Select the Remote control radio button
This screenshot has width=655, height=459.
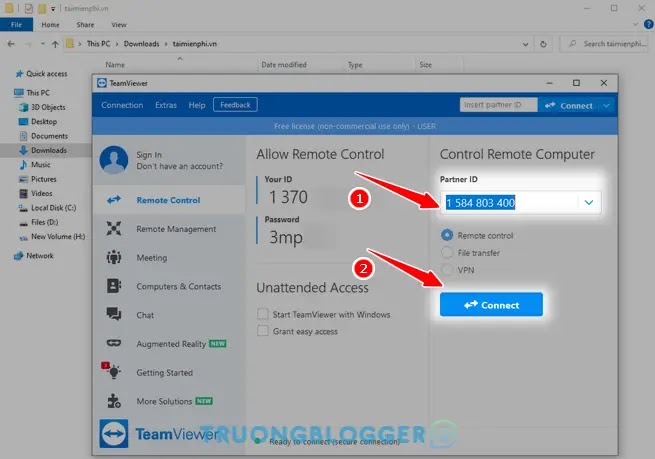[x=447, y=235]
